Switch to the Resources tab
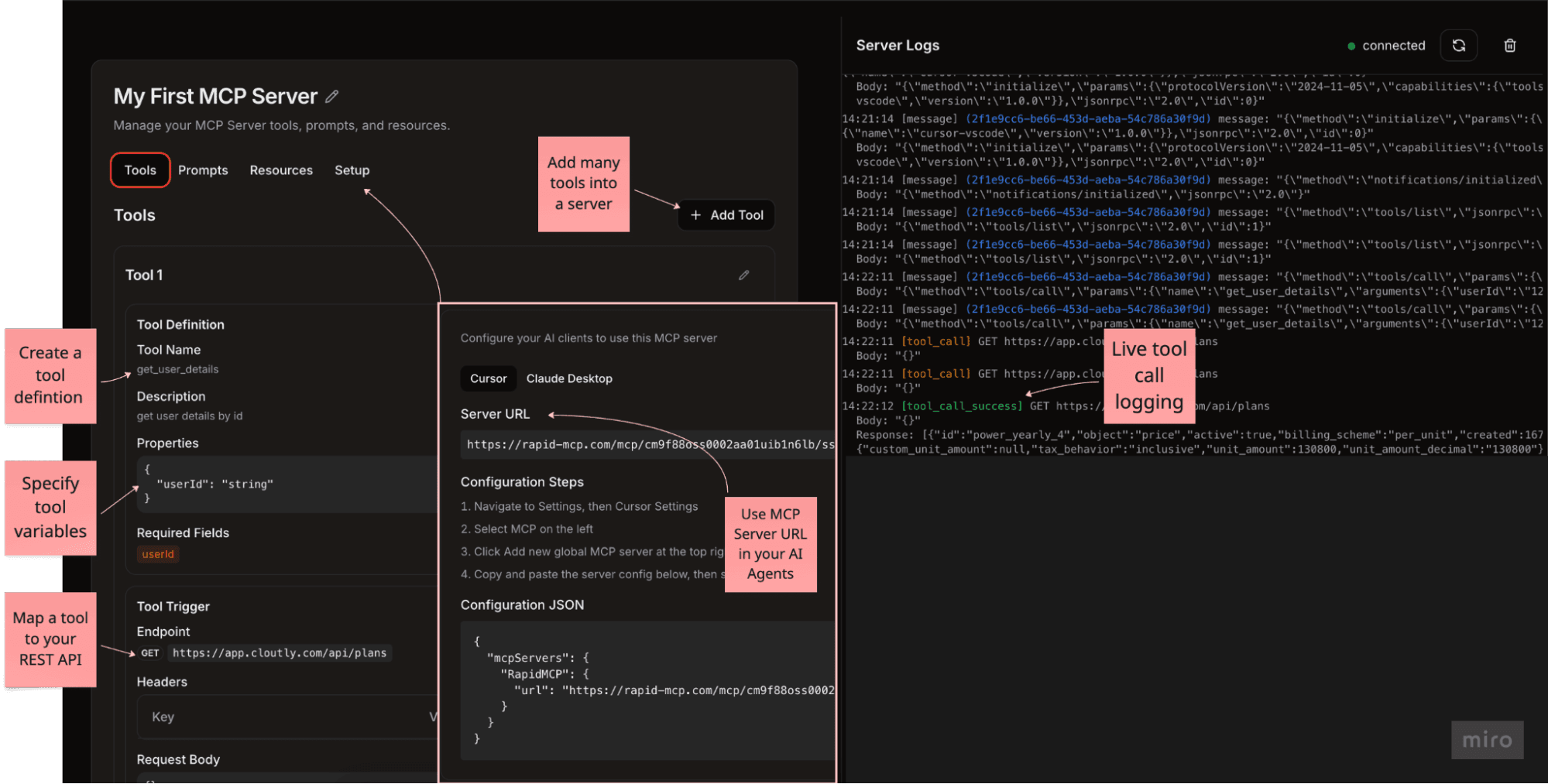The image size is (1548, 784). pyautogui.click(x=281, y=170)
